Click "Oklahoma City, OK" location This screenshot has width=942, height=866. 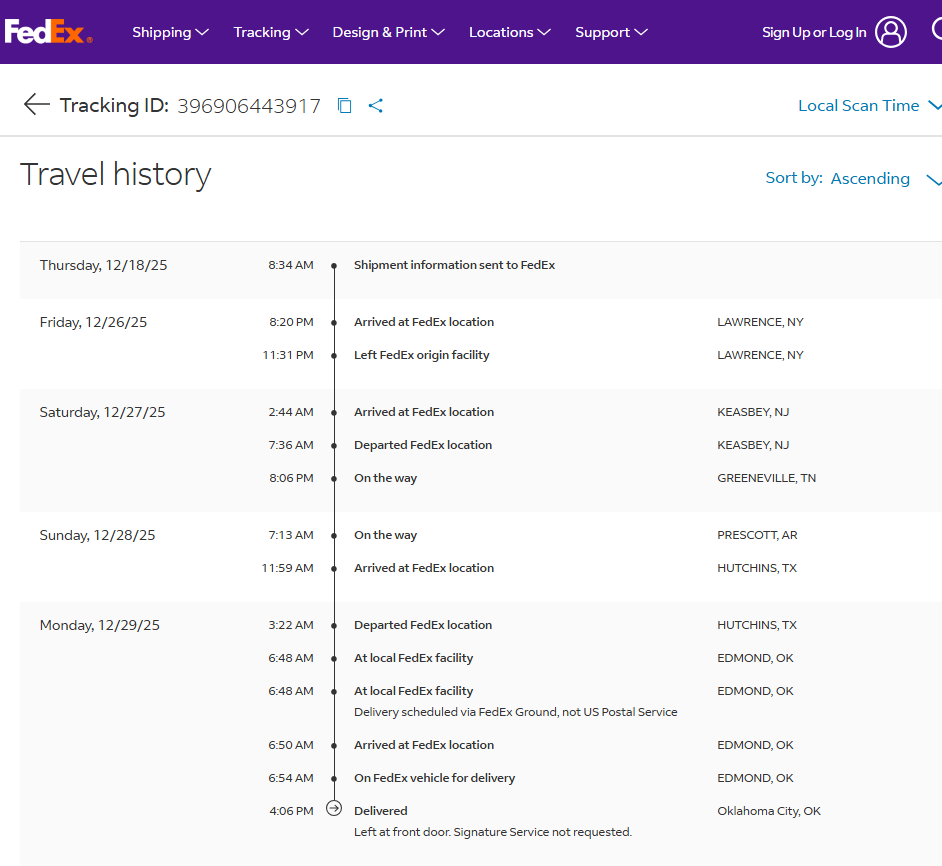tap(768, 811)
